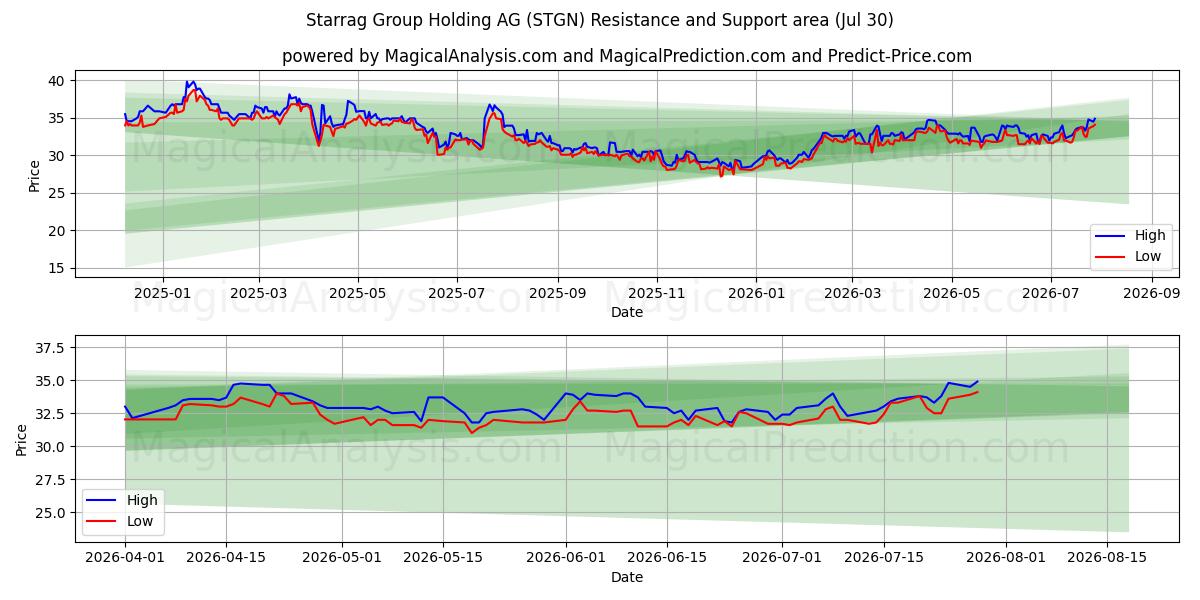Click the top chart x-axis label 2026-09

tap(1152, 294)
